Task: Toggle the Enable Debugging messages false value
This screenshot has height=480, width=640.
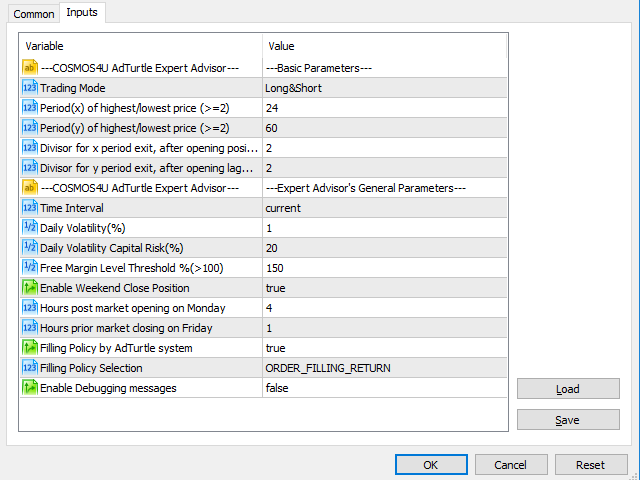Action: click(384, 388)
